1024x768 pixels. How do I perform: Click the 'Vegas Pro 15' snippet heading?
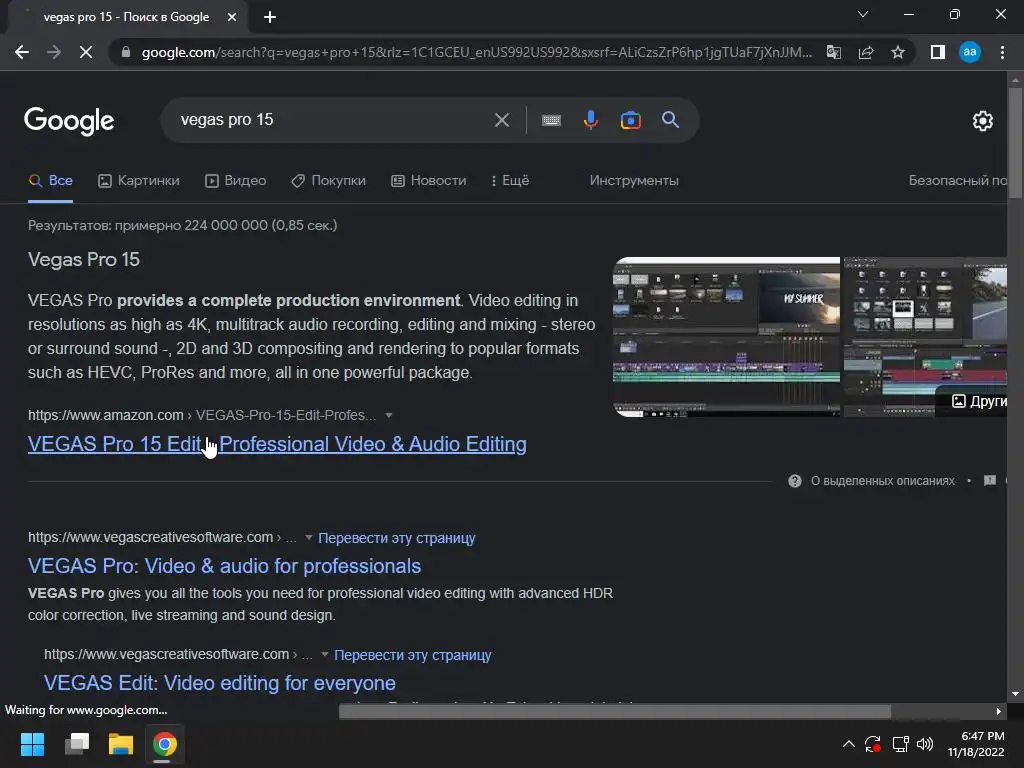point(84,260)
